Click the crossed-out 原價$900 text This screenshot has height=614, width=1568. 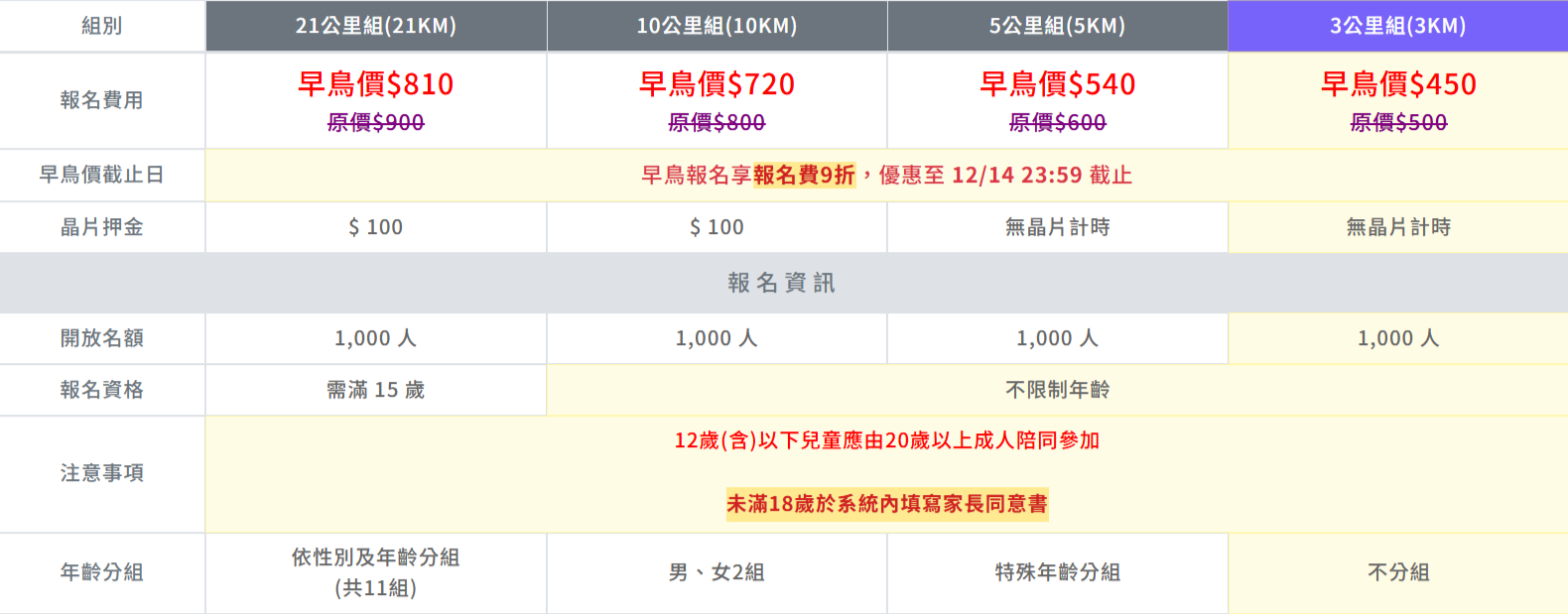[x=375, y=123]
